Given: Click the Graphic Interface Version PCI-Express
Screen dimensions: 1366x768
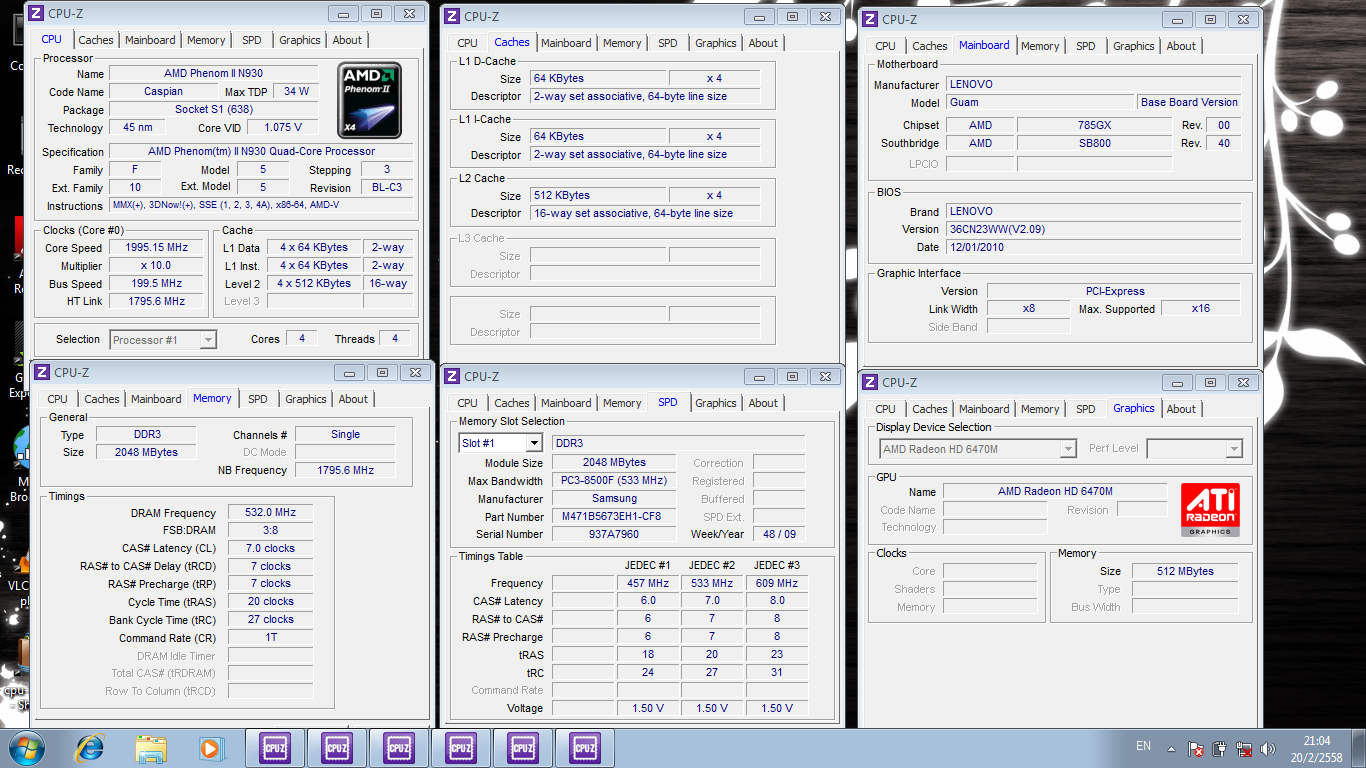Looking at the screenshot, I should point(1115,291).
